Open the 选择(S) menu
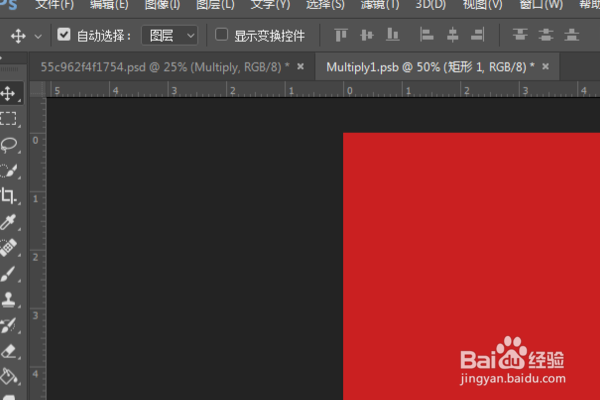This screenshot has width=600, height=400. coord(325,5)
